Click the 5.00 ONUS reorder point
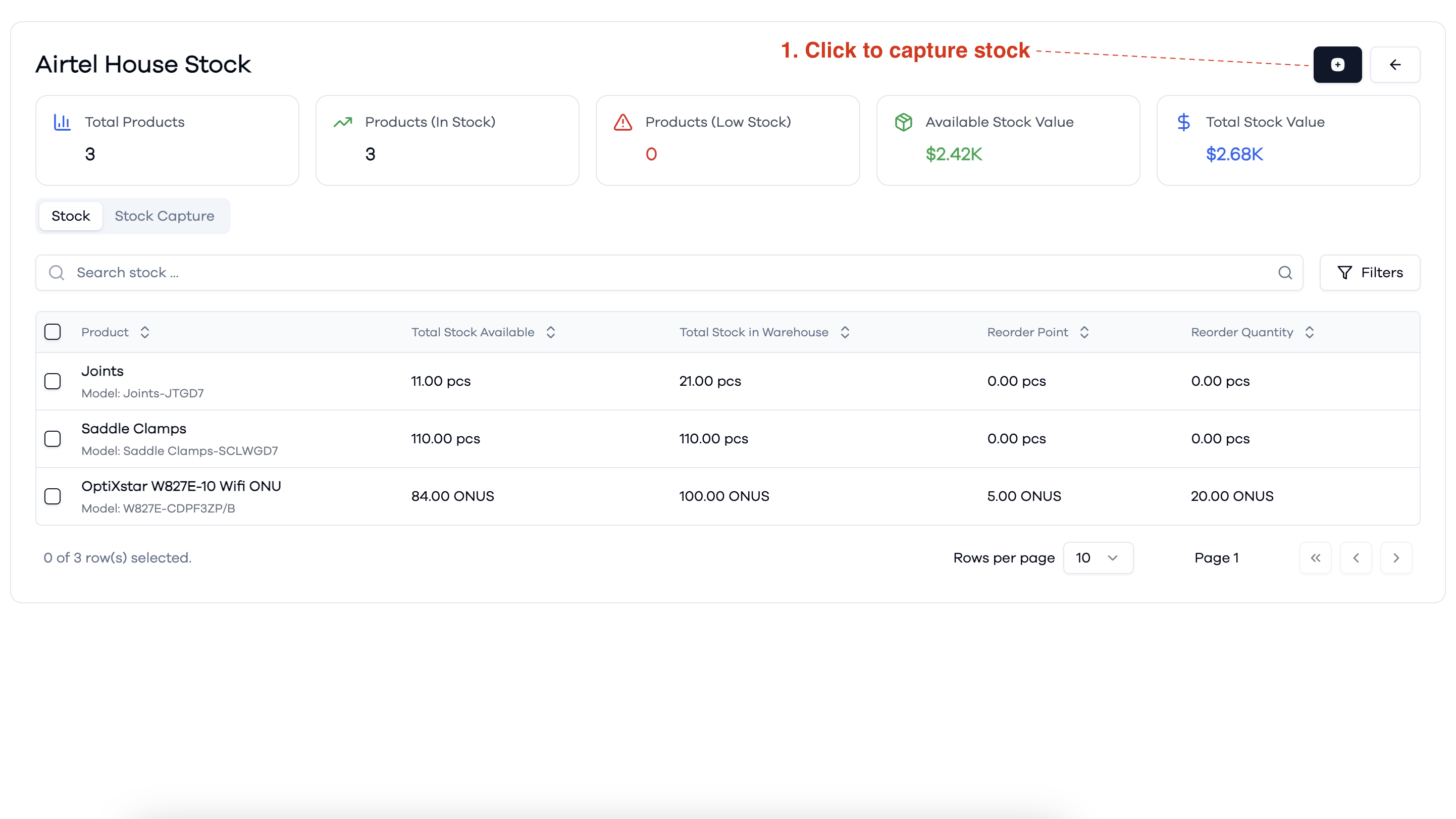 (x=1024, y=496)
